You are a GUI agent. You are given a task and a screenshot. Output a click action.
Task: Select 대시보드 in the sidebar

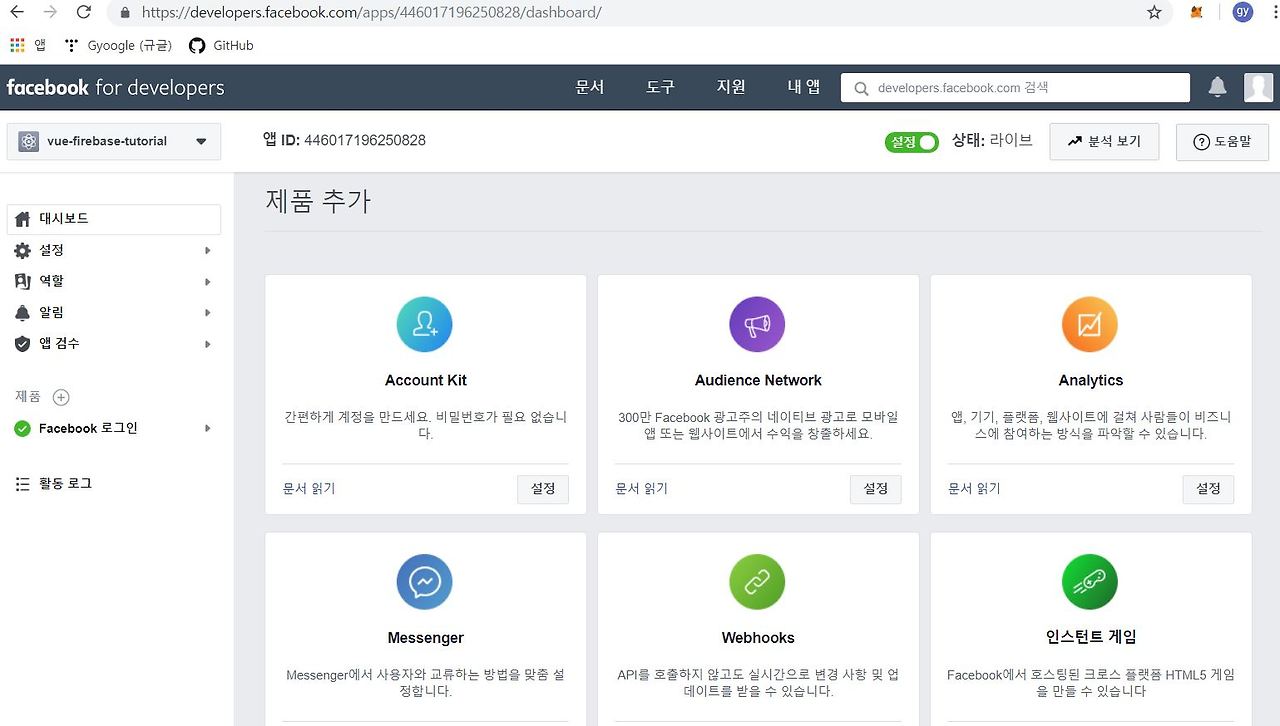(x=114, y=219)
